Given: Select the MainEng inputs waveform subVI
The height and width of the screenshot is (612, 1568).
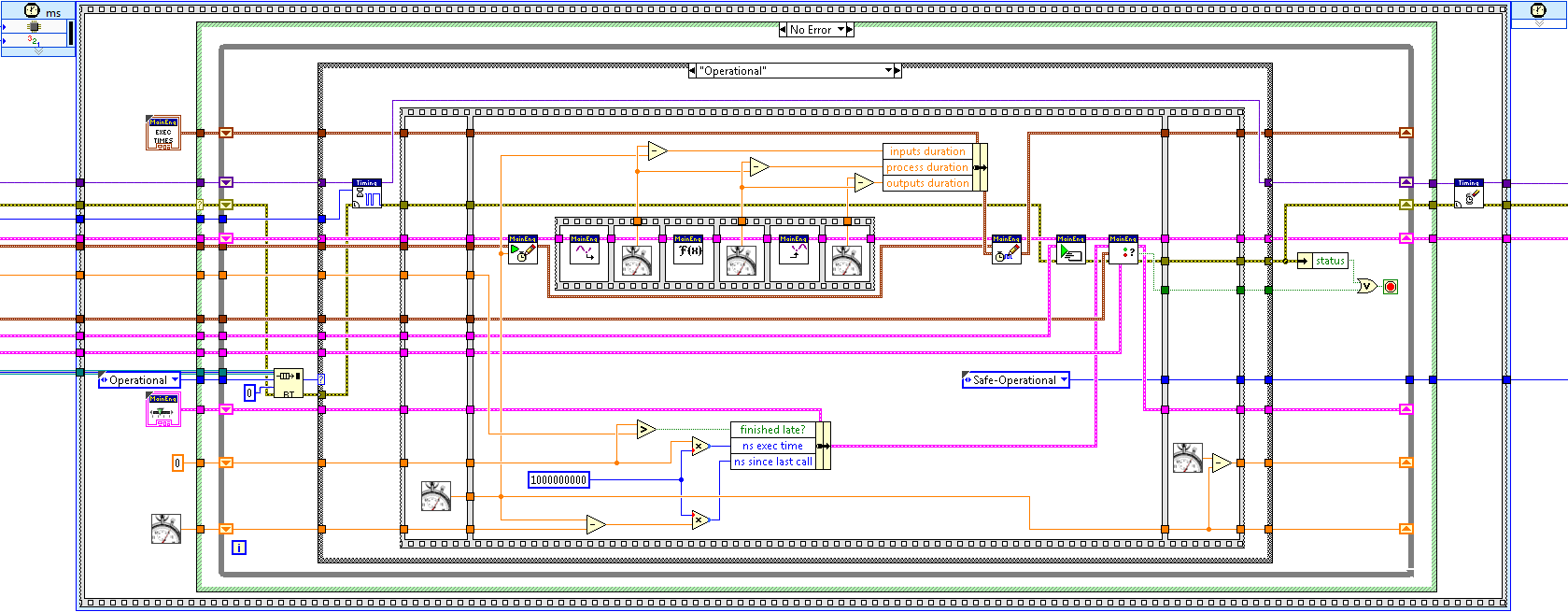Looking at the screenshot, I should [585, 249].
